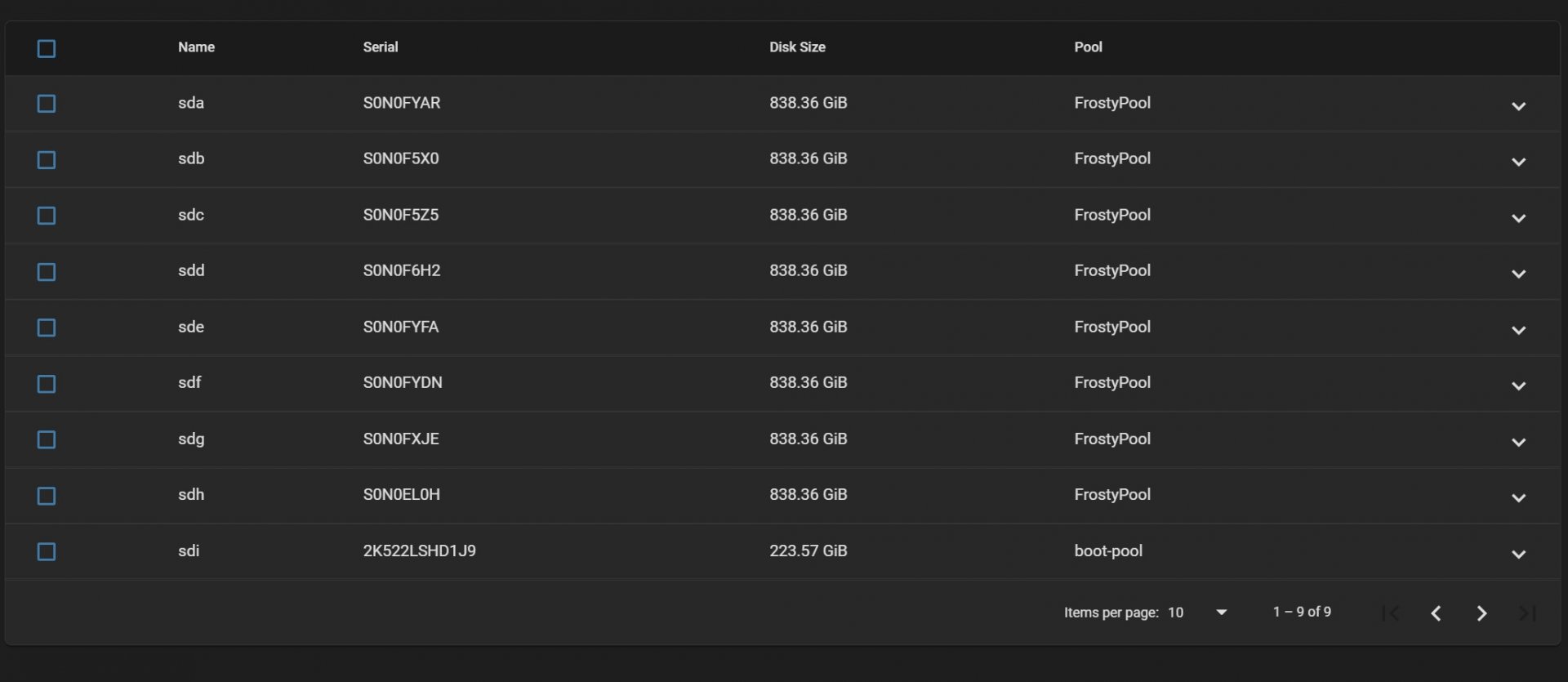Expand the sda disk row details
The width and height of the screenshot is (1568, 682).
[1518, 105]
